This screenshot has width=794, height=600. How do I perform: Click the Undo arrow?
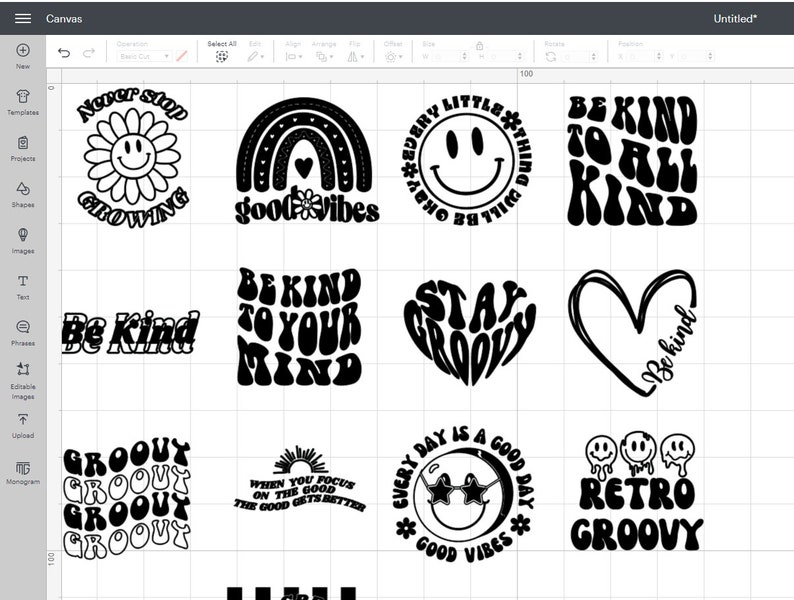[64, 52]
